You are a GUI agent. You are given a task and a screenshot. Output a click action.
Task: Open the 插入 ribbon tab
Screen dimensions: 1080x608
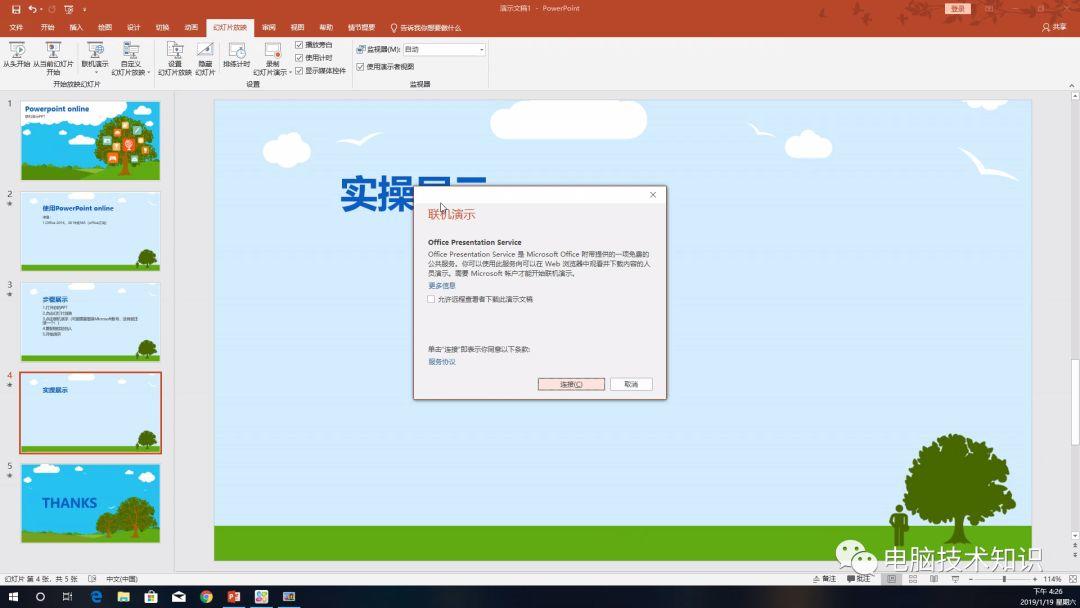[76, 28]
